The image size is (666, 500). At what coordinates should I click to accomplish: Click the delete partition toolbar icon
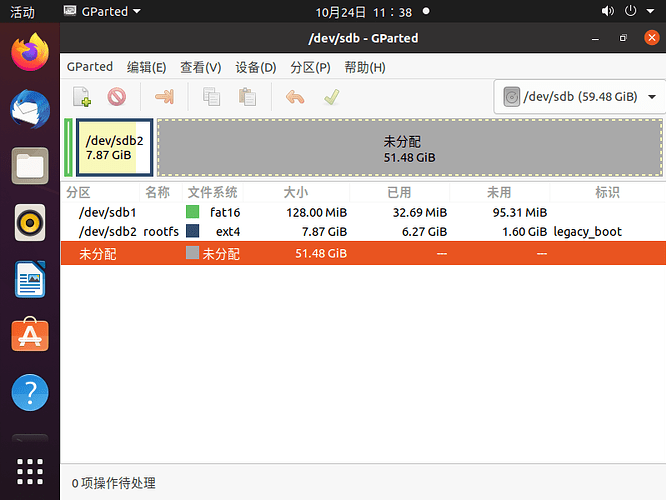point(117,97)
